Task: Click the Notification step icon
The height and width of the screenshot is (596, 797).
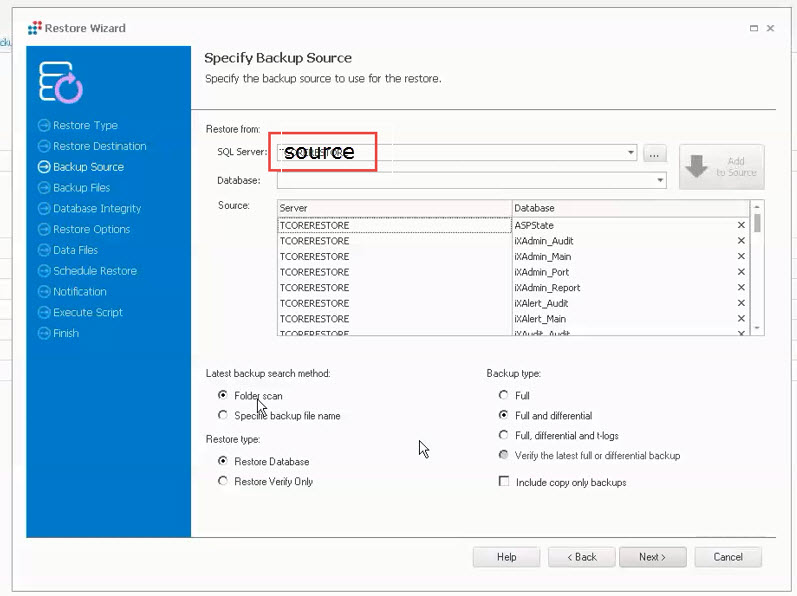Action: click(x=44, y=292)
